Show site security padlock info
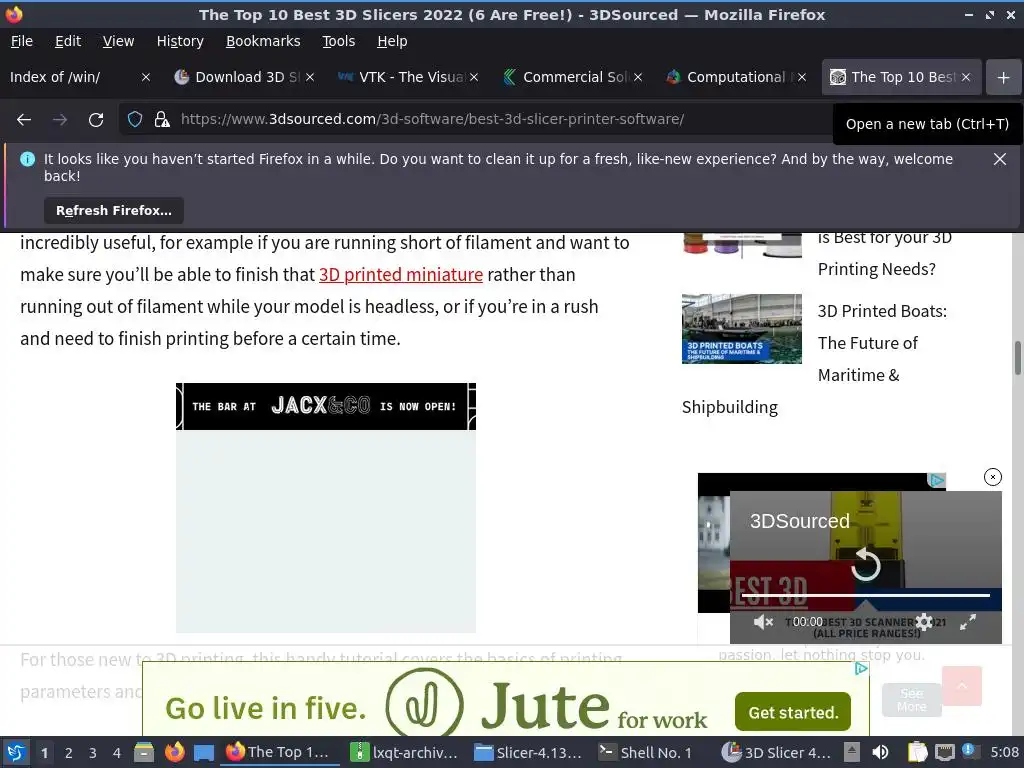The height and width of the screenshot is (768, 1024). pos(162,120)
